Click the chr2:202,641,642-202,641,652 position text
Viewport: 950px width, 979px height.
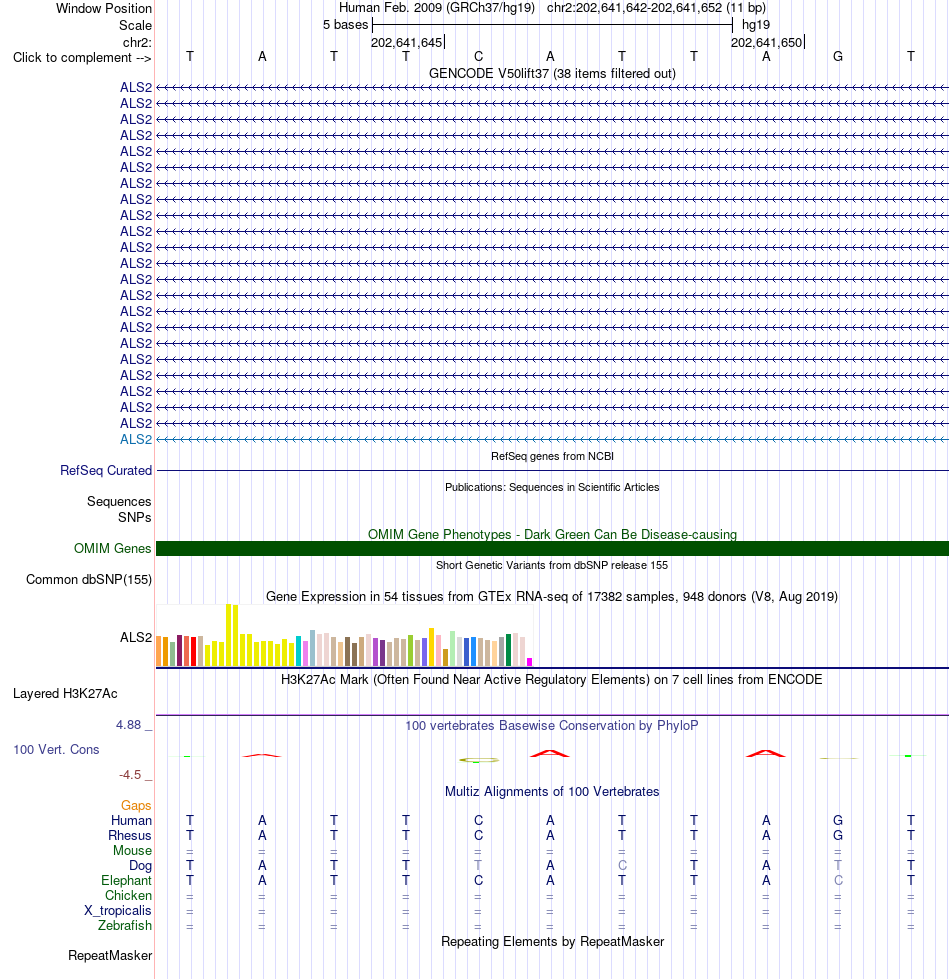656,8
